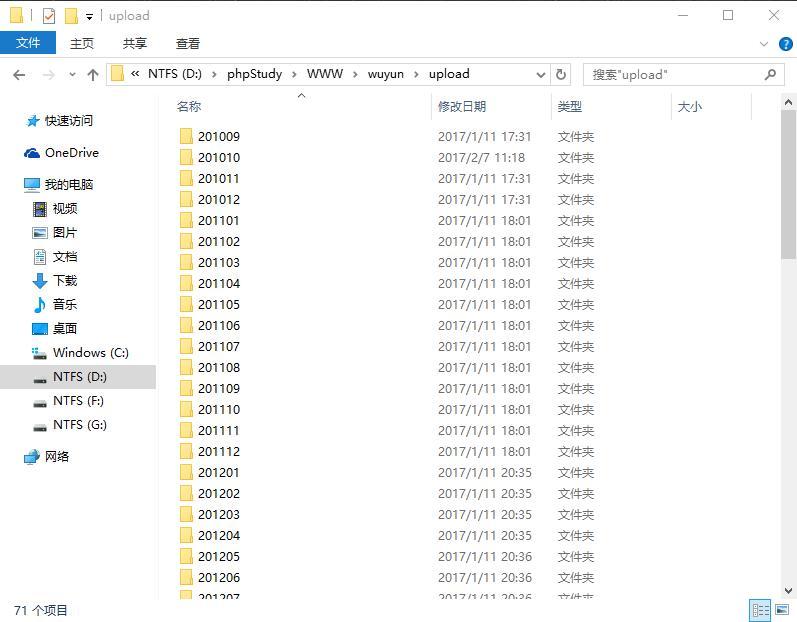Switch to details view icon
The width and height of the screenshot is (797, 622).
click(x=761, y=610)
